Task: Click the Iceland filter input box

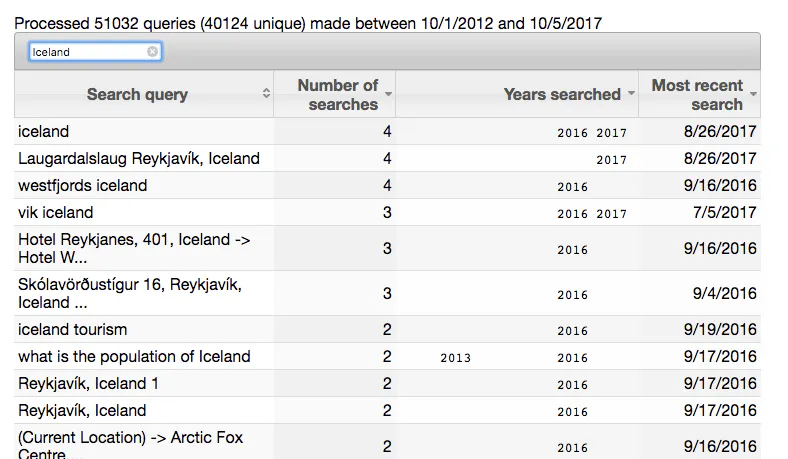Action: pyautogui.click(x=95, y=52)
